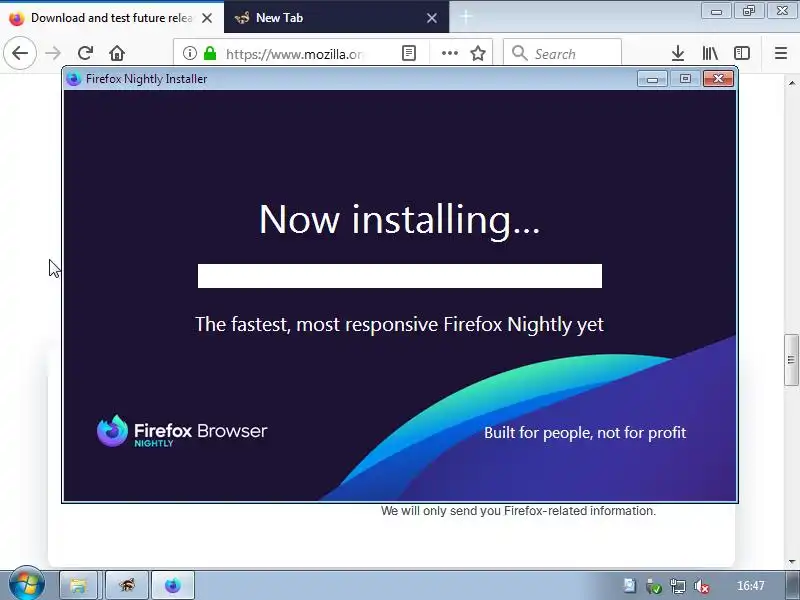Show site information icon in address bar
The height and width of the screenshot is (600, 800).
[190, 53]
